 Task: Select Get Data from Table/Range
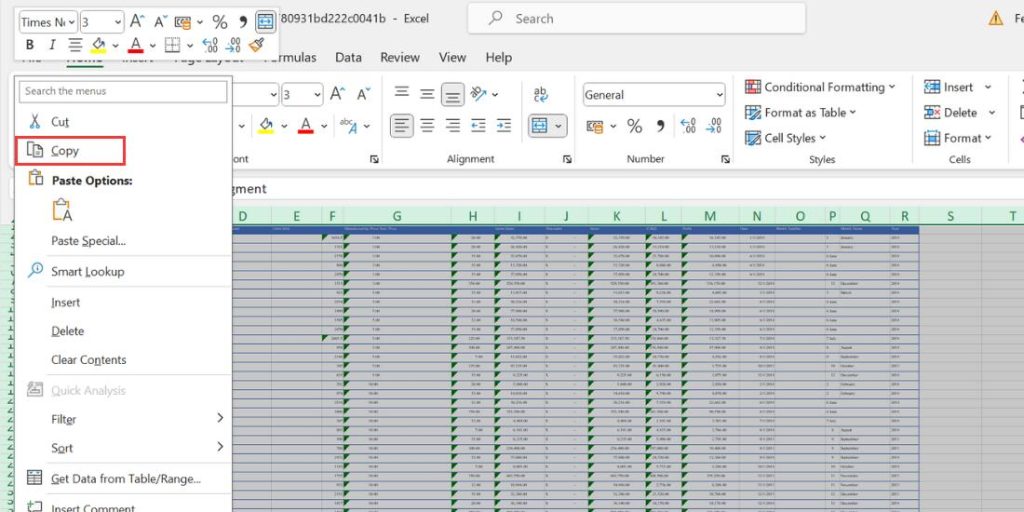pyautogui.click(x=123, y=479)
